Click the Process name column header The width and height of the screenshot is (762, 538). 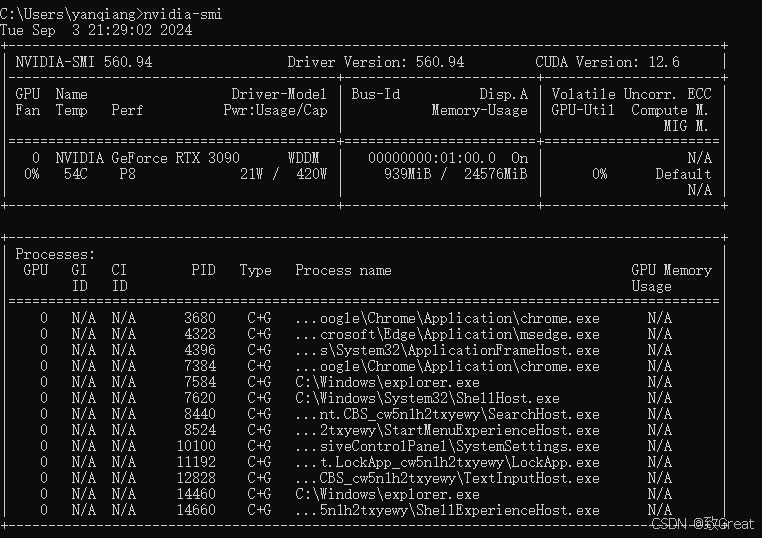[343, 270]
